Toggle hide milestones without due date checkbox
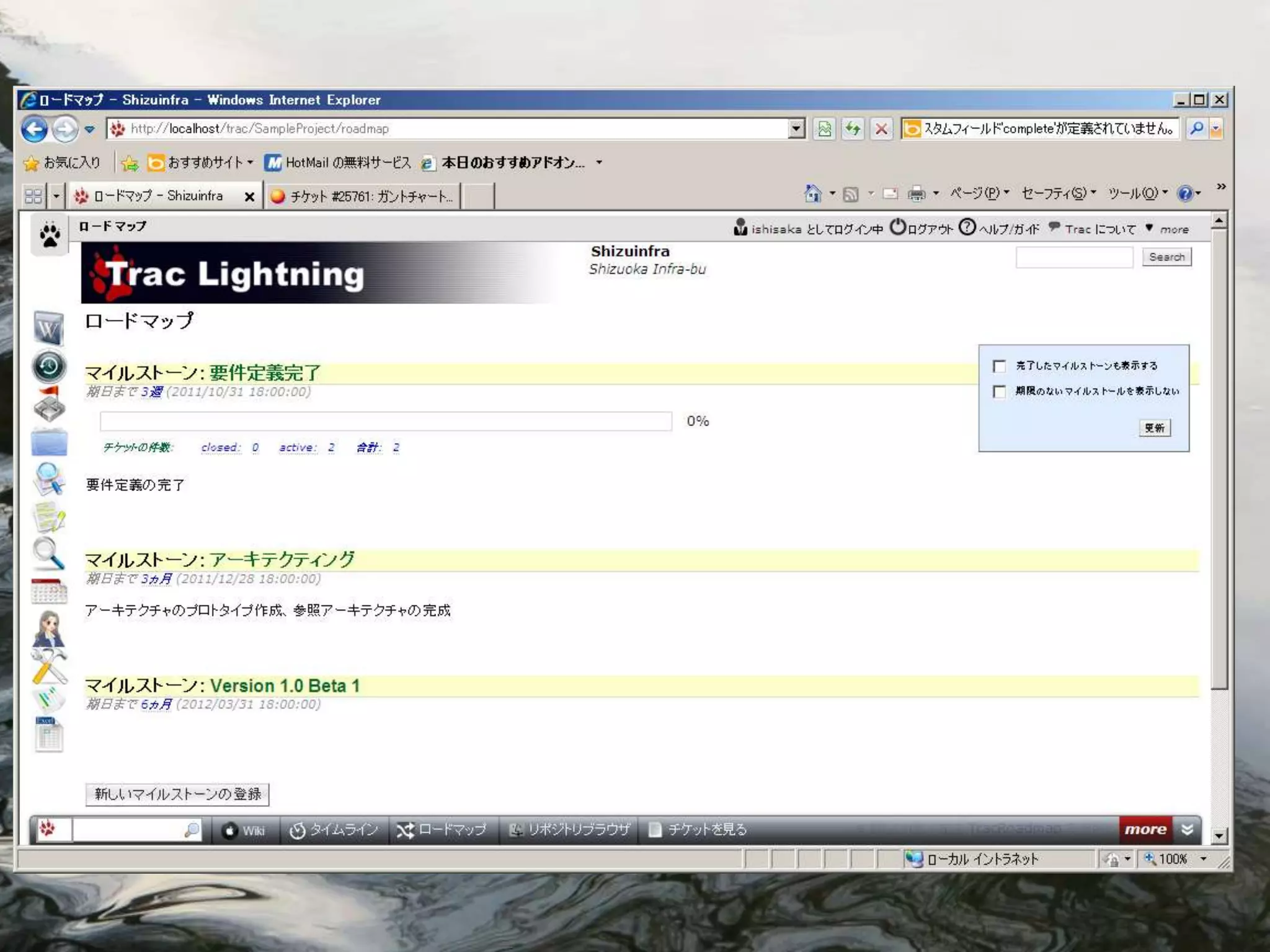 [999, 392]
